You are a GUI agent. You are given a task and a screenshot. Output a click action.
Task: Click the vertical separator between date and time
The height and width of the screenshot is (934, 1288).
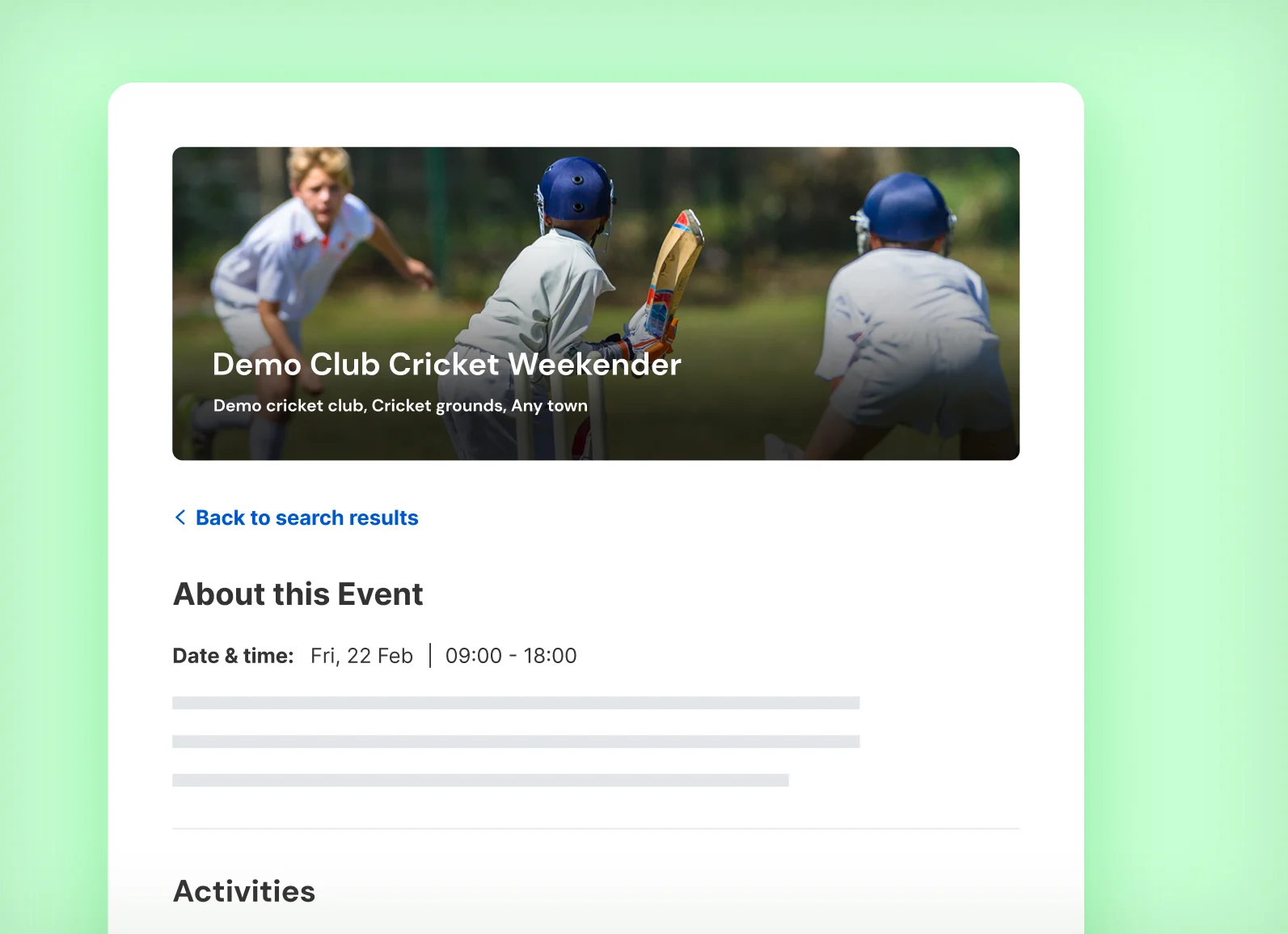pos(430,656)
